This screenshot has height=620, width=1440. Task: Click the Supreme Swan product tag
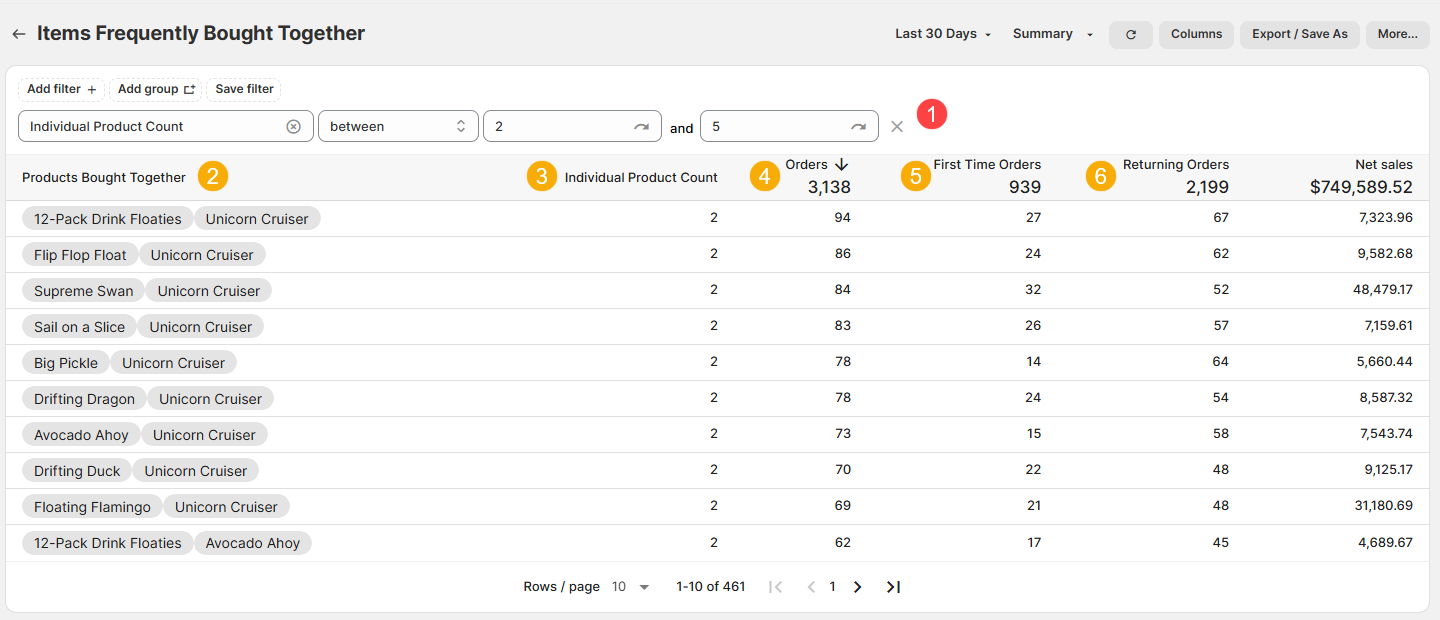point(83,291)
